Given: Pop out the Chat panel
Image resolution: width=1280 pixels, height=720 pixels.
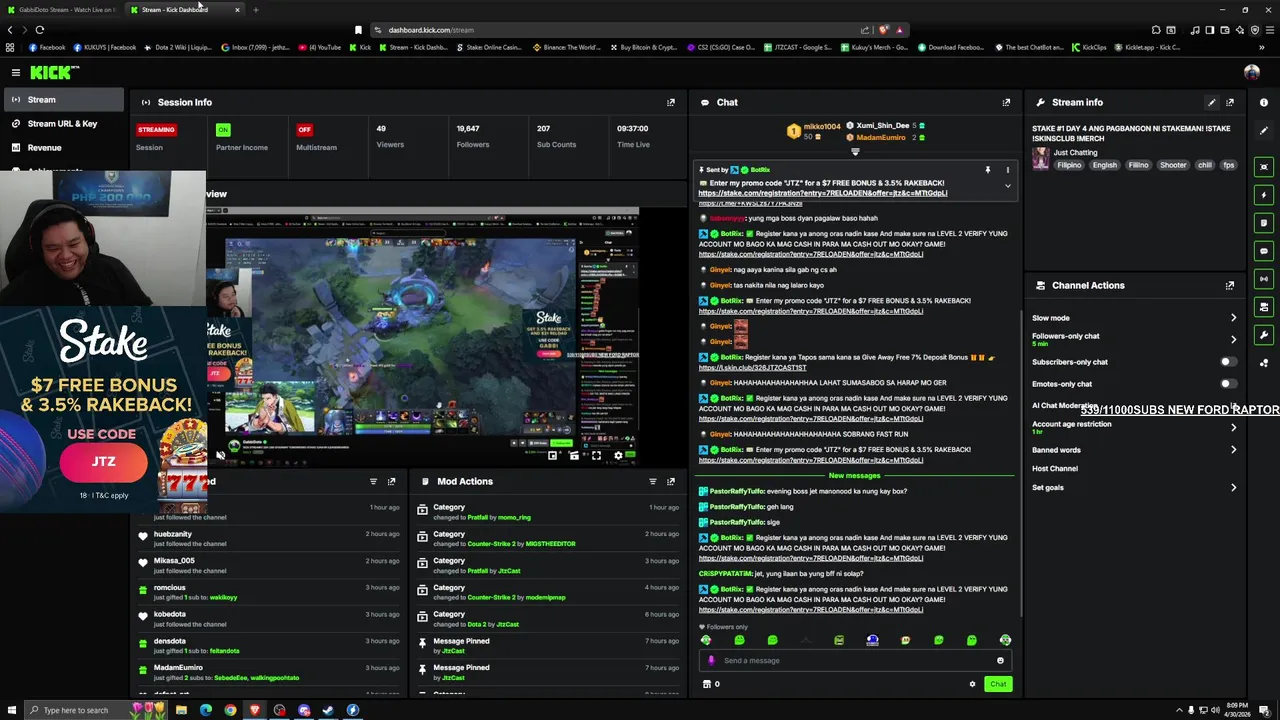Looking at the screenshot, I should tap(1006, 102).
